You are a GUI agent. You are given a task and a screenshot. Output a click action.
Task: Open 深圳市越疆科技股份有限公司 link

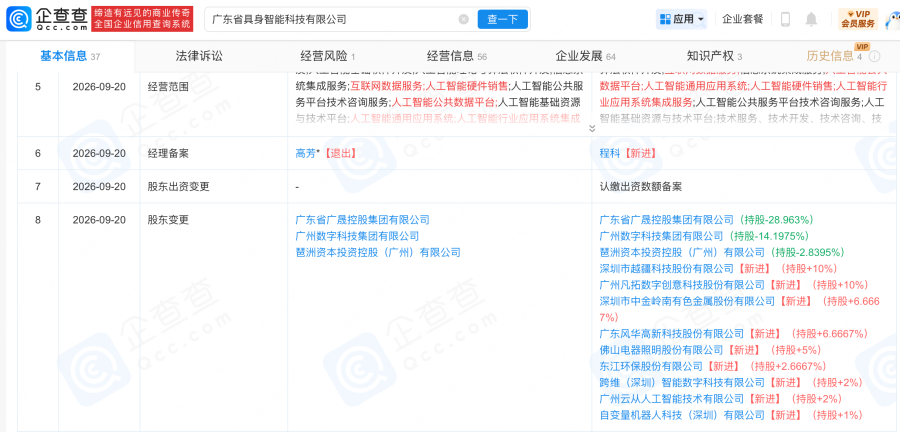[x=666, y=268]
